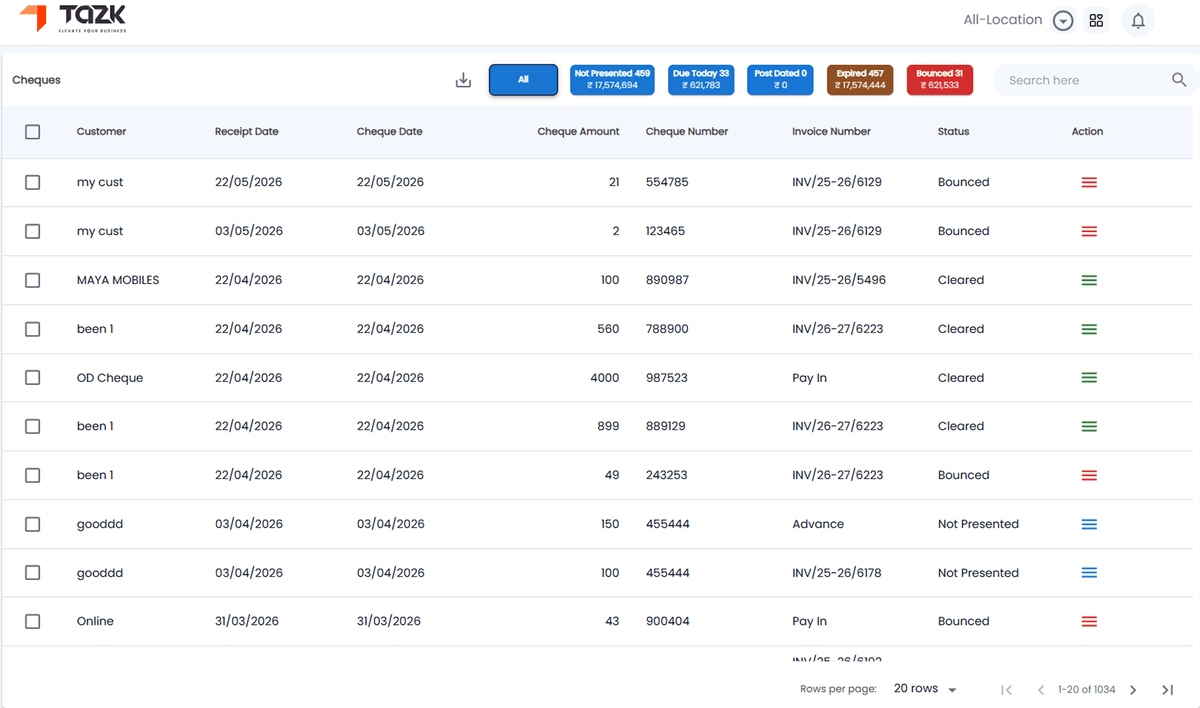Open the apps grid icon in header
Image resolution: width=1200 pixels, height=708 pixels.
pyautogui.click(x=1097, y=21)
